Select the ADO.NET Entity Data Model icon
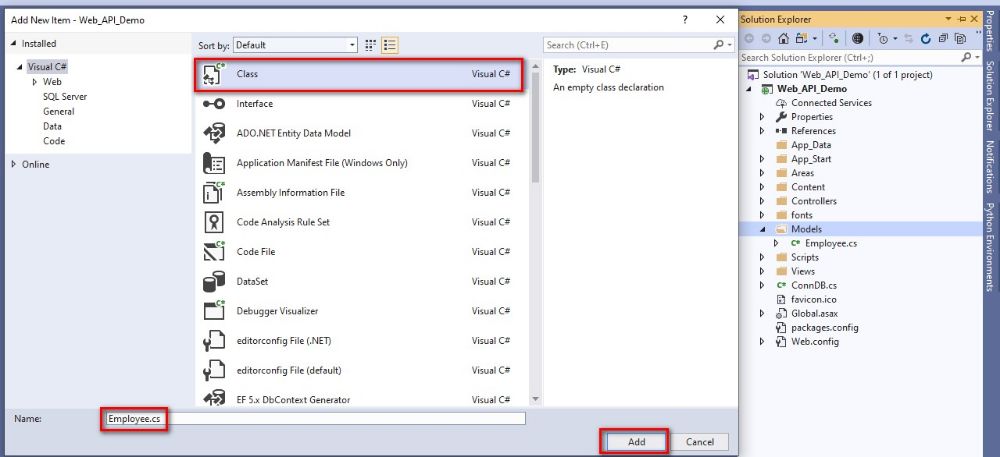 click(x=214, y=134)
